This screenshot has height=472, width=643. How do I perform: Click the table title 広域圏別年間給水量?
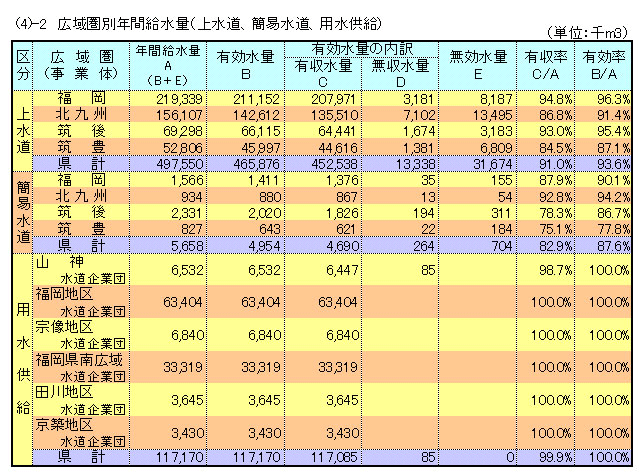coord(123,24)
